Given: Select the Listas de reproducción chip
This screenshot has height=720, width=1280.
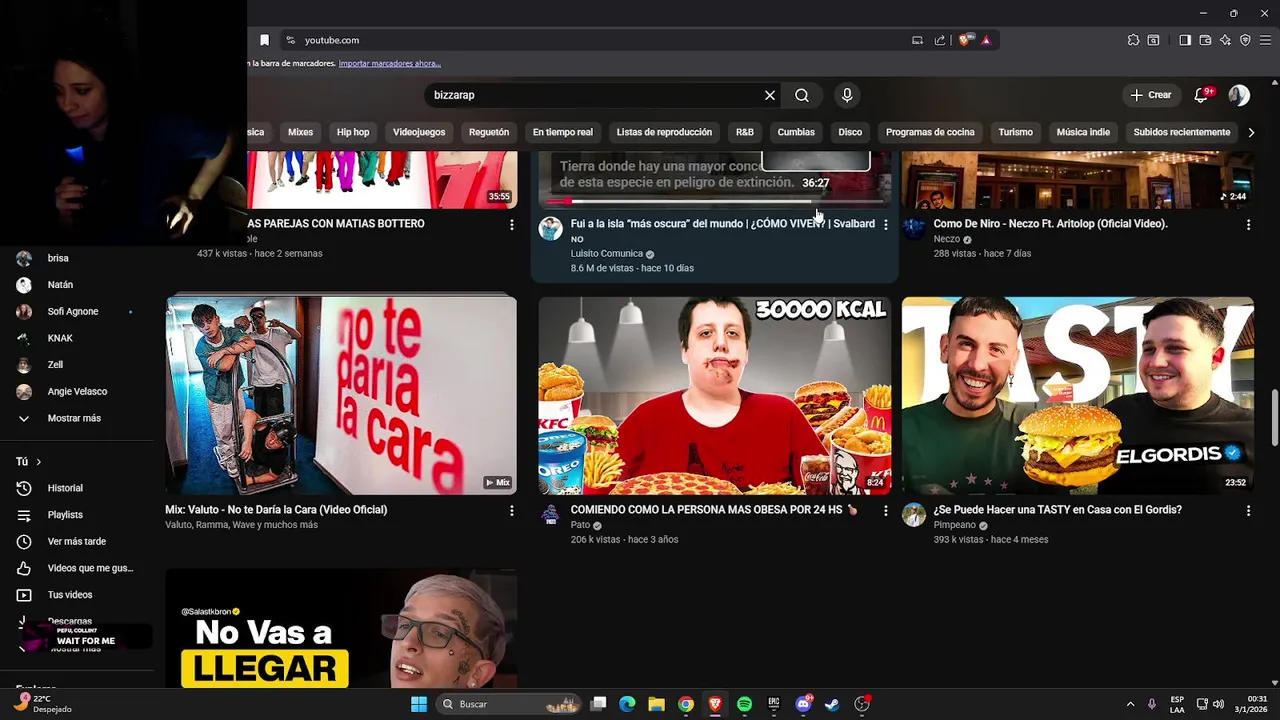Looking at the screenshot, I should click(x=664, y=132).
